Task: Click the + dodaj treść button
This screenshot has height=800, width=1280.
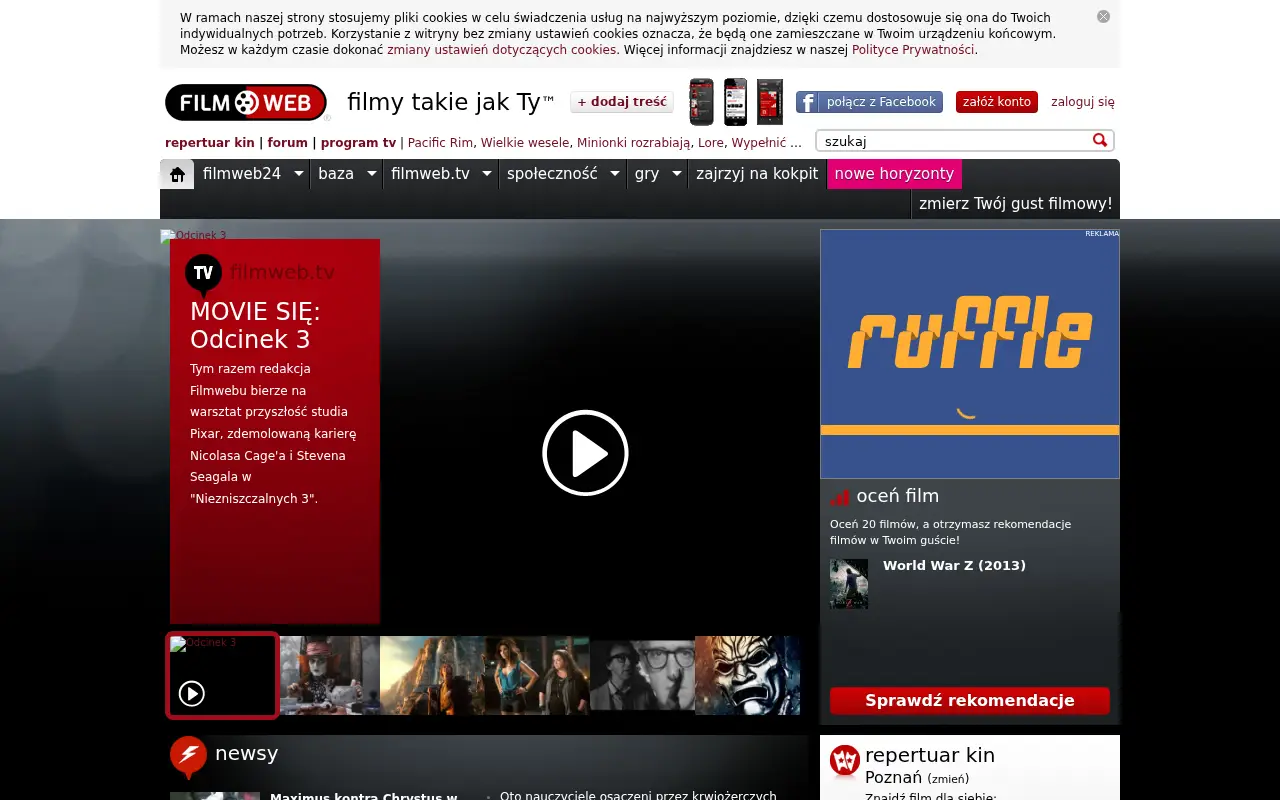Action: click(x=622, y=102)
